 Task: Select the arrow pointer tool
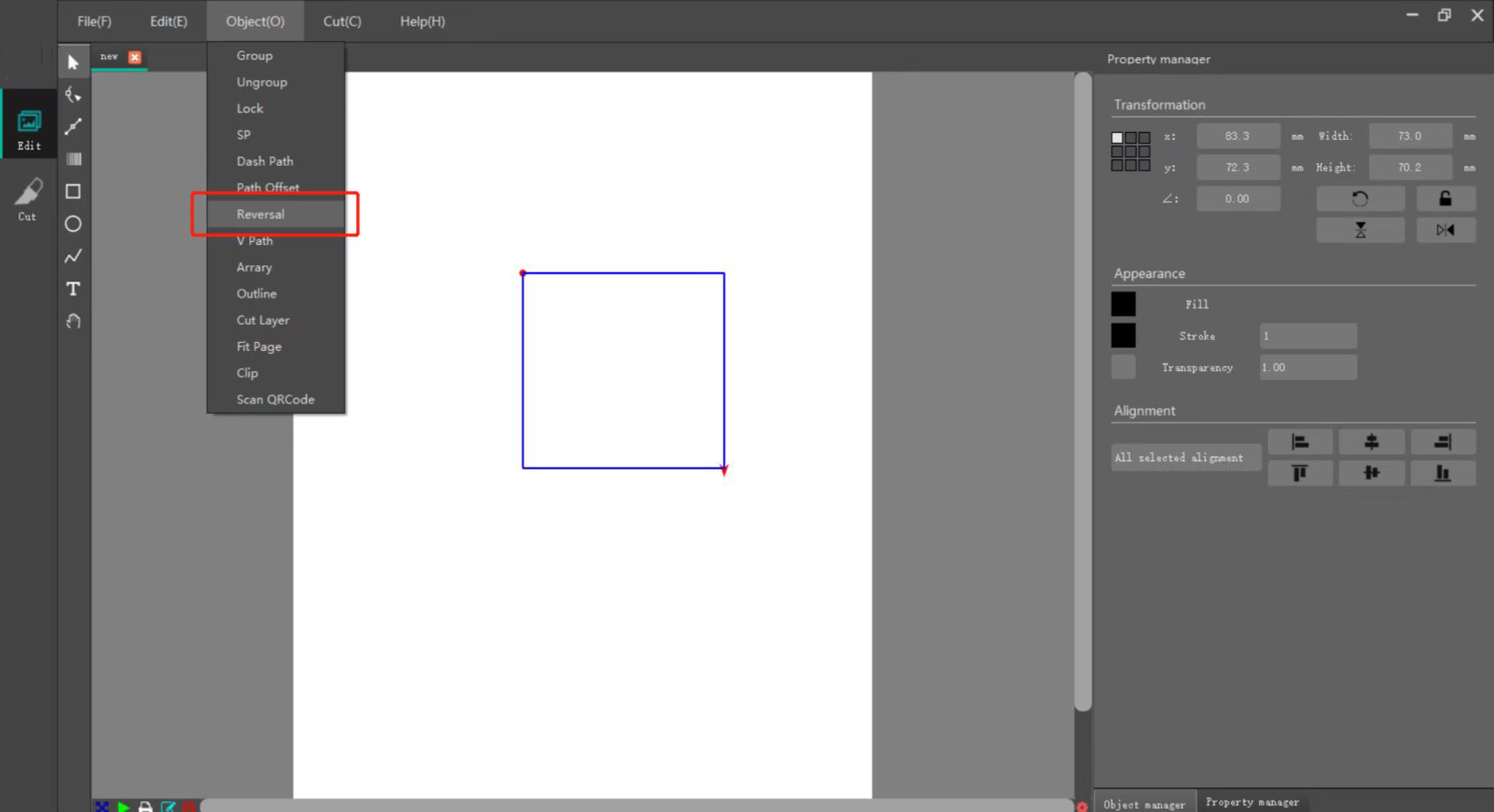click(73, 62)
